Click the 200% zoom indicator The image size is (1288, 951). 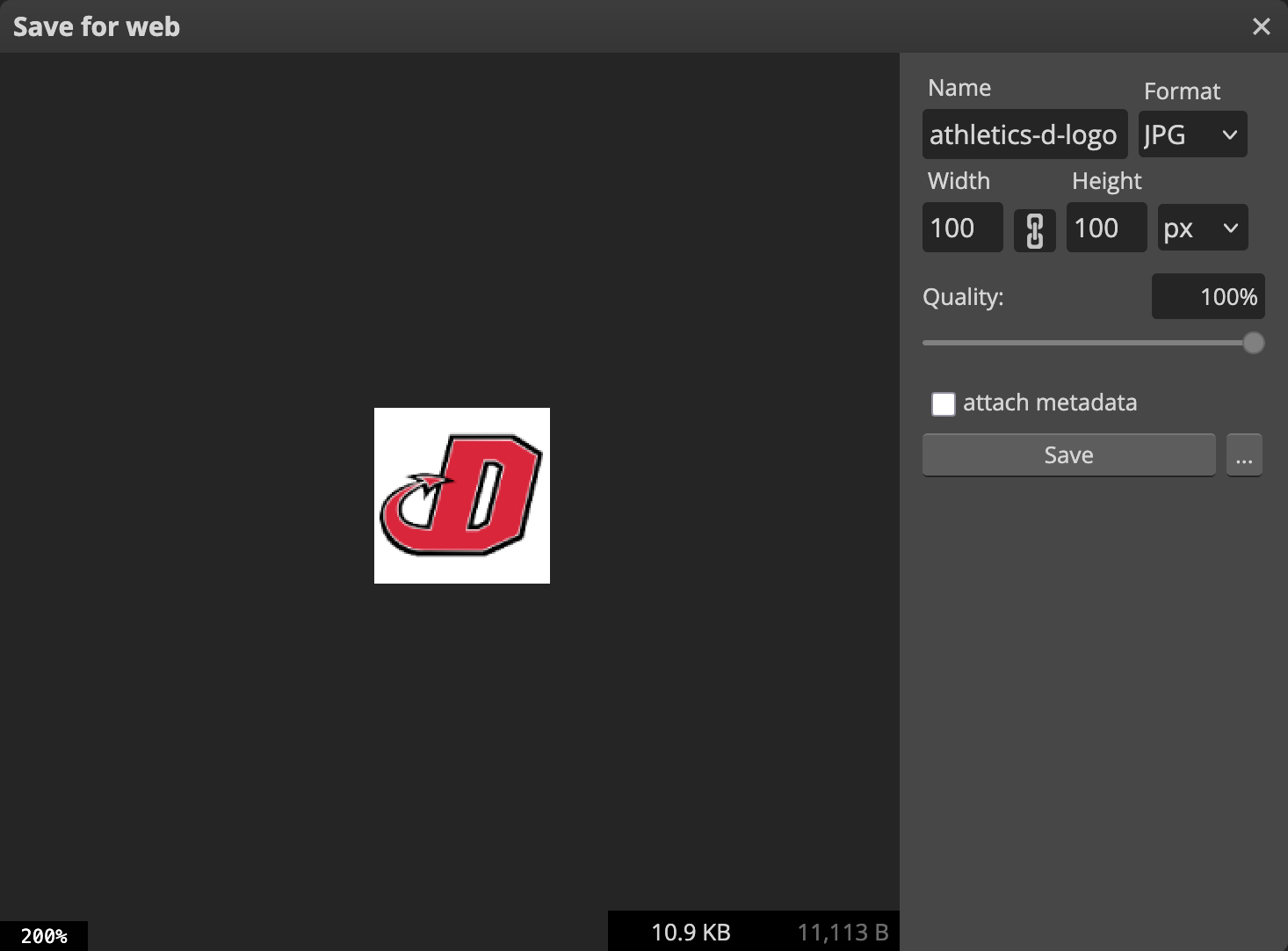[x=44, y=936]
